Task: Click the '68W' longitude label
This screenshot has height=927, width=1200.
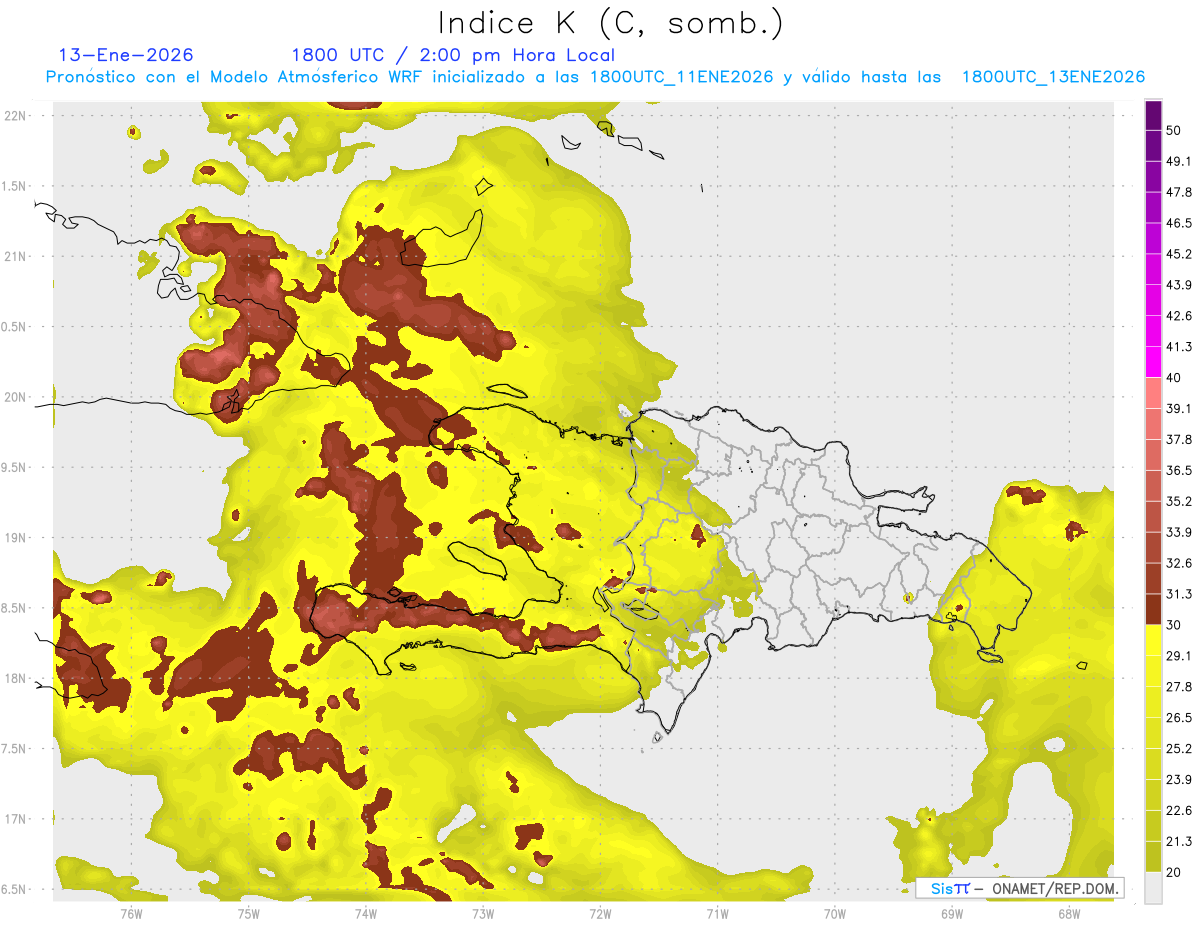Action: coord(1069,914)
